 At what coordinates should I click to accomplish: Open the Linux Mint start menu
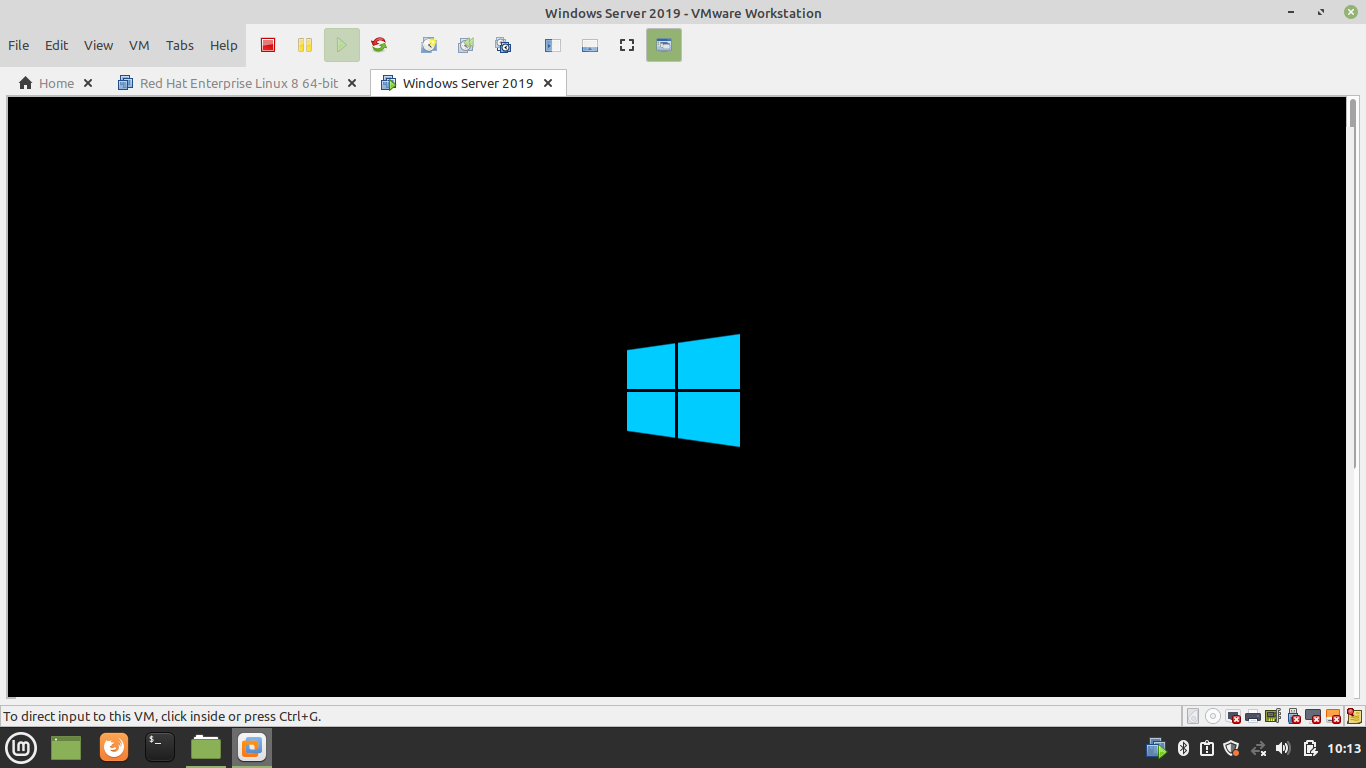point(21,747)
